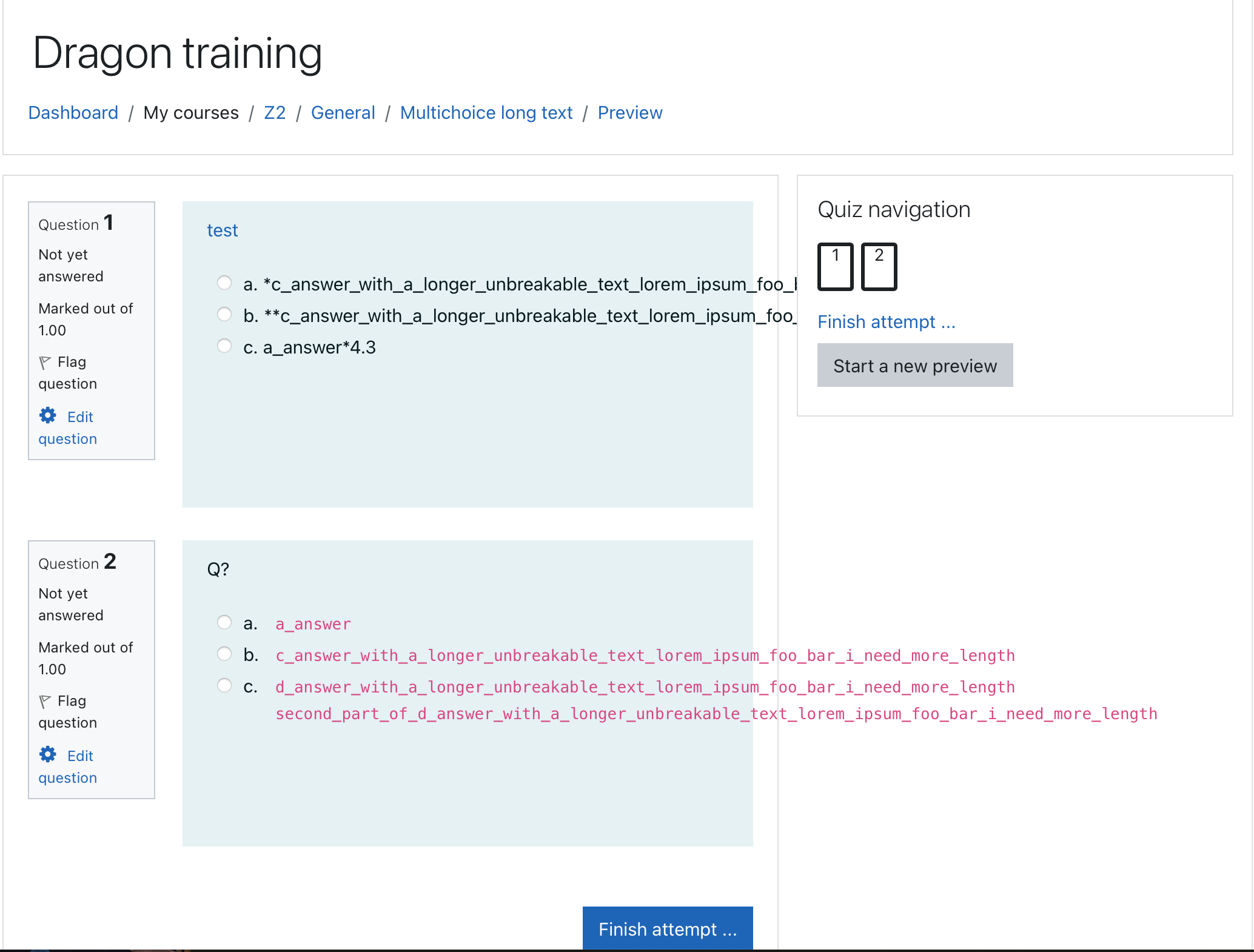1254x952 pixels.
Task: Click Start a new preview button
Action: click(915, 366)
